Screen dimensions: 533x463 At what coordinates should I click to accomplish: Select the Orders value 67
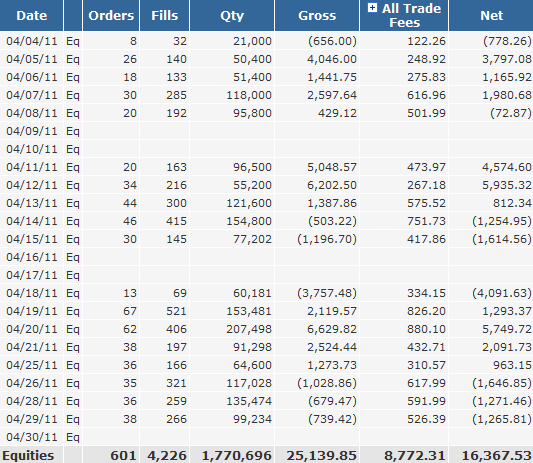click(130, 311)
